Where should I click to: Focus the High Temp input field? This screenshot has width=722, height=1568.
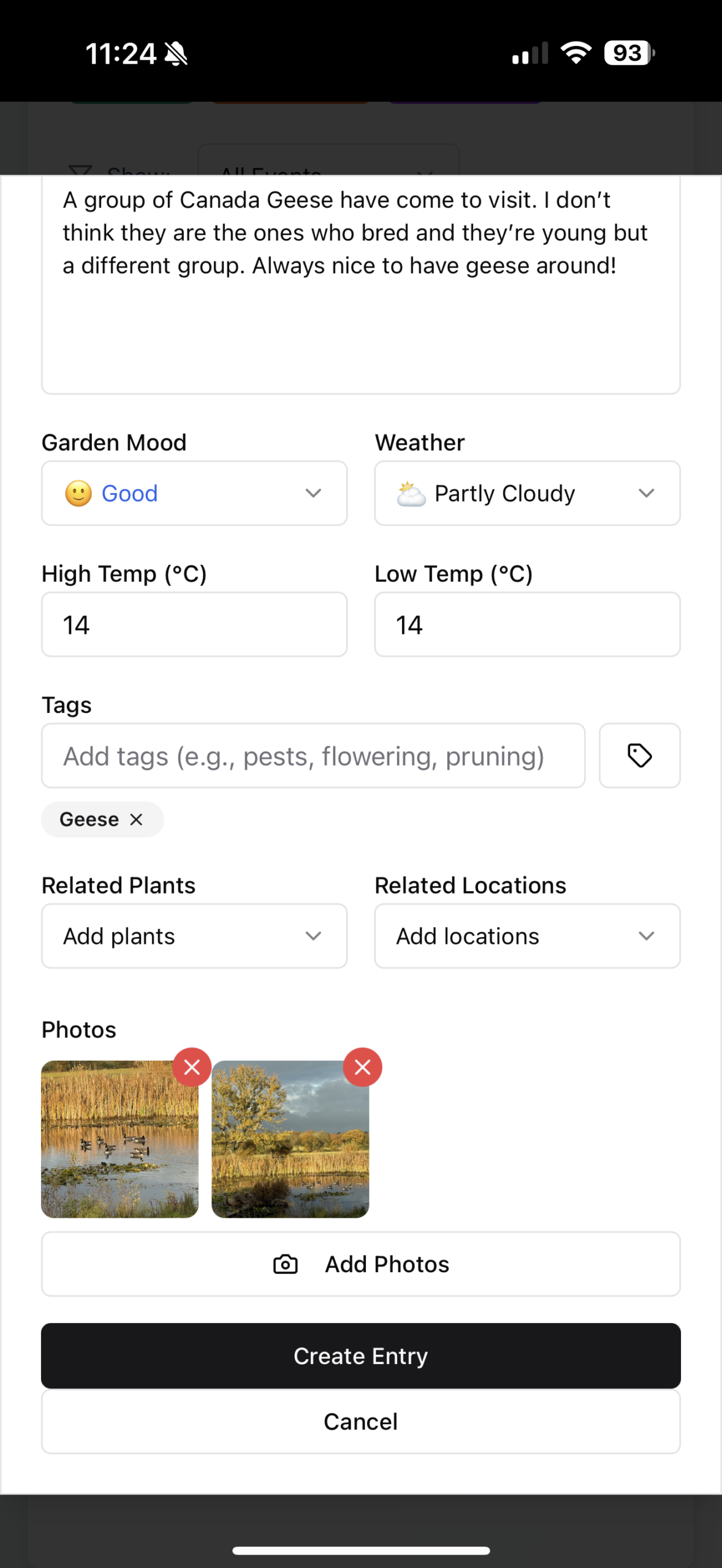(x=194, y=625)
